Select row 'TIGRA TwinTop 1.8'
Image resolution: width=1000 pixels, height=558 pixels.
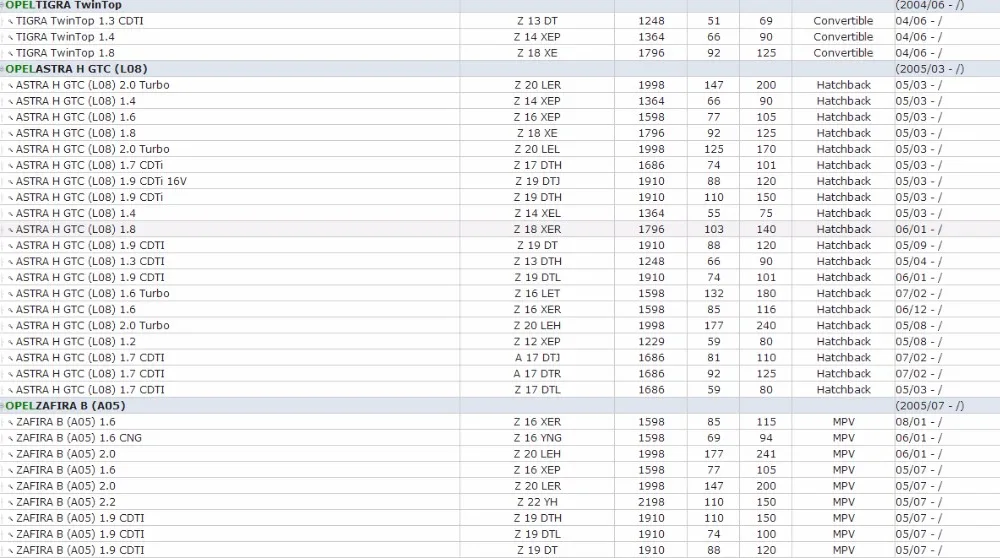(500, 53)
